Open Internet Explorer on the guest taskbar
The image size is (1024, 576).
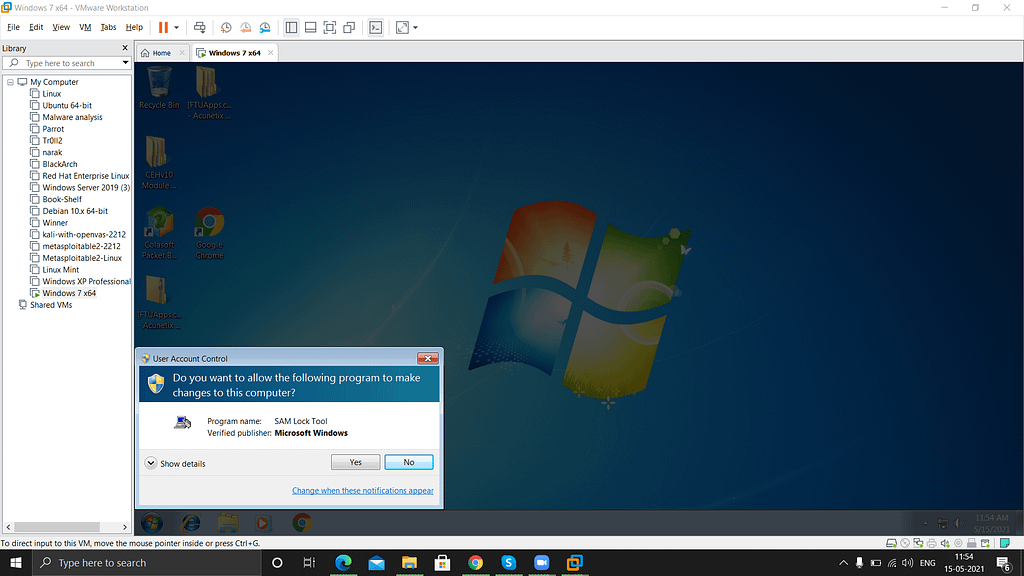(x=191, y=523)
